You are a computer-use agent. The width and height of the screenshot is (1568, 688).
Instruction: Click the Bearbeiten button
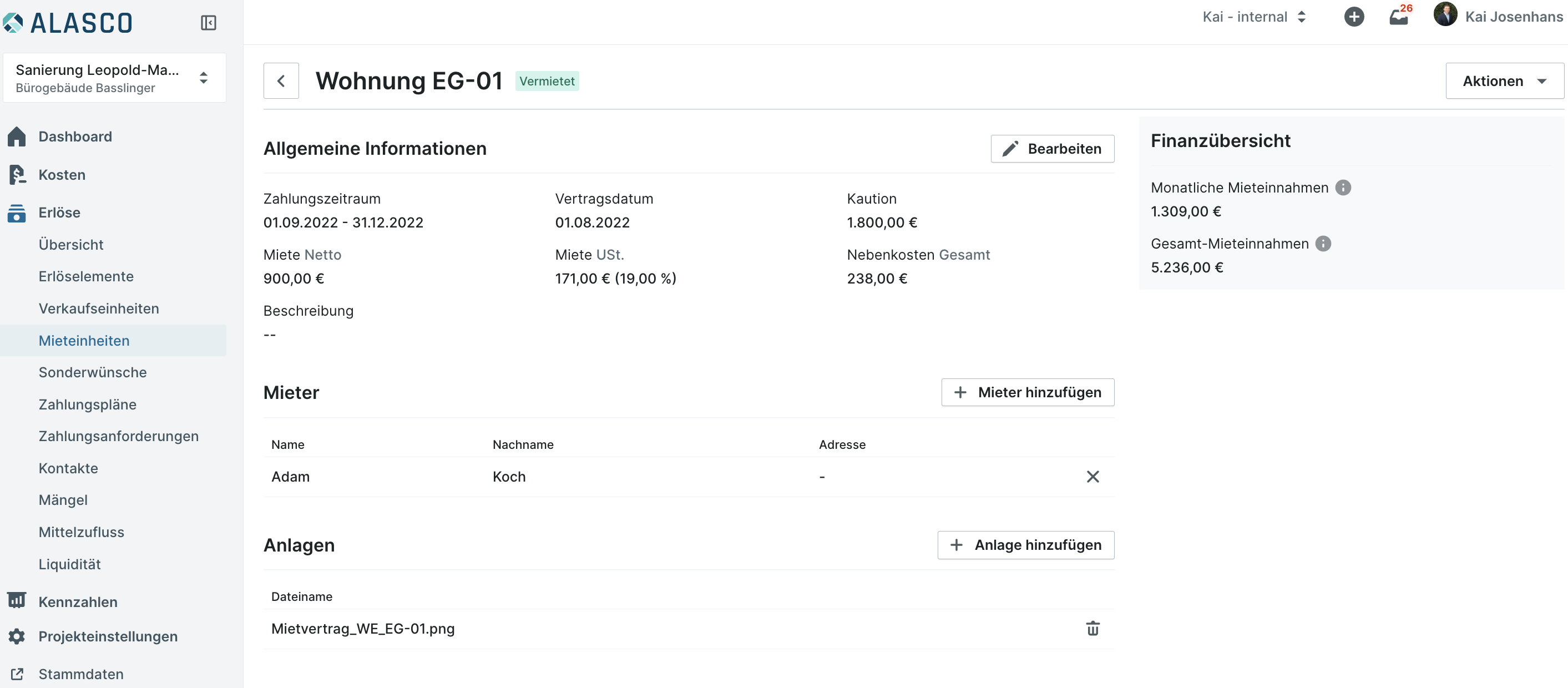(x=1052, y=149)
